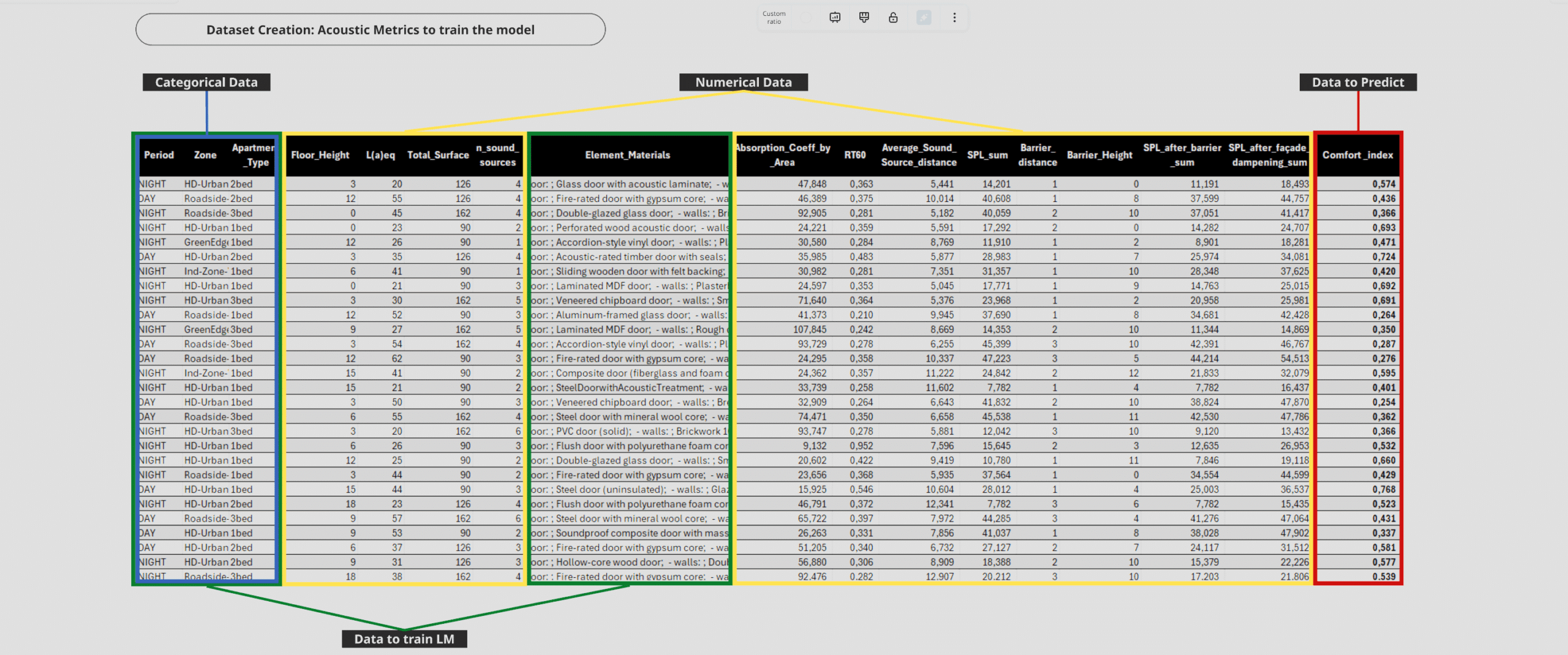Select Absorption coefficient value 9,132

tap(815, 446)
